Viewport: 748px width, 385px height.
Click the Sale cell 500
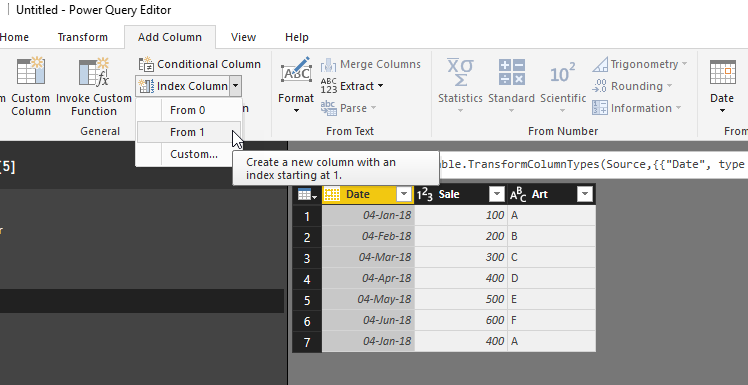461,300
